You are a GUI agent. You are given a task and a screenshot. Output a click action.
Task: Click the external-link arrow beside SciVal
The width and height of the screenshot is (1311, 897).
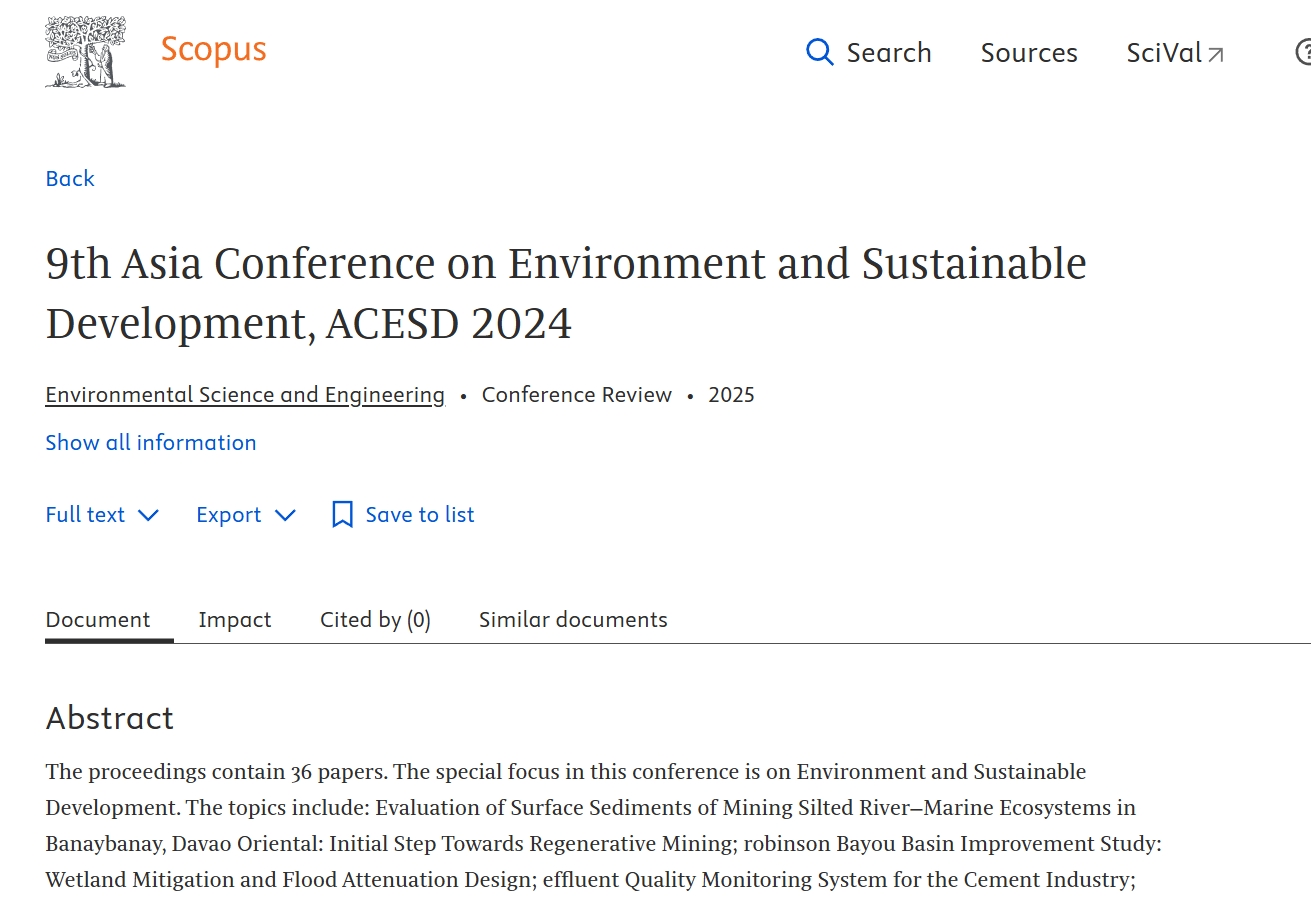[1216, 55]
